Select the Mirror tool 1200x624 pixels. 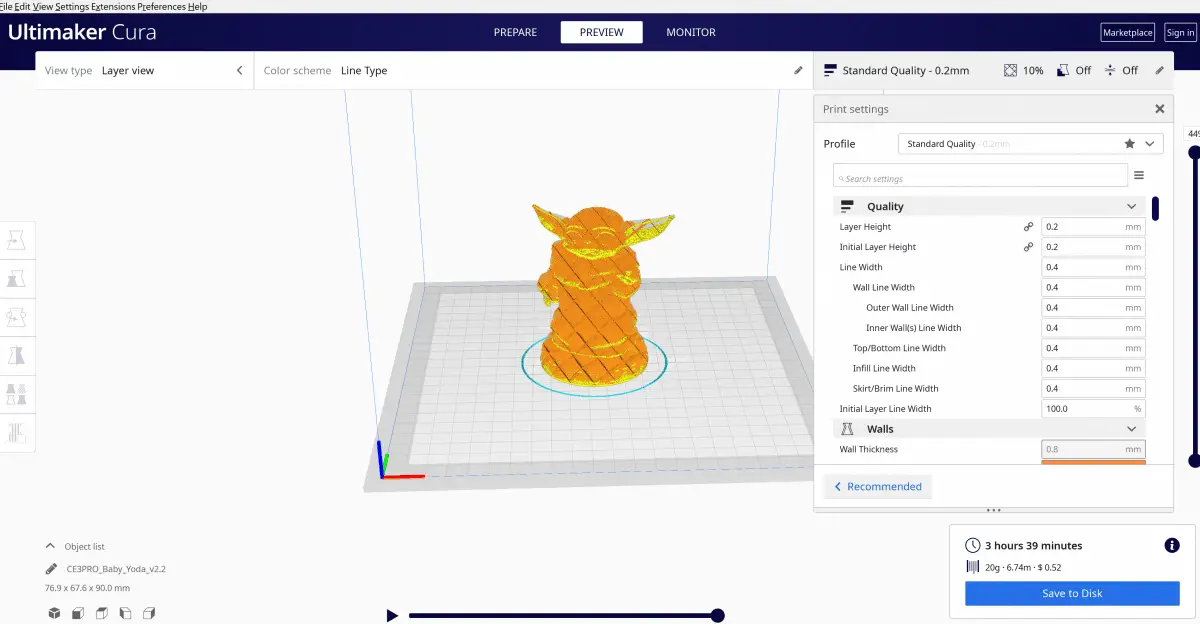pos(17,354)
